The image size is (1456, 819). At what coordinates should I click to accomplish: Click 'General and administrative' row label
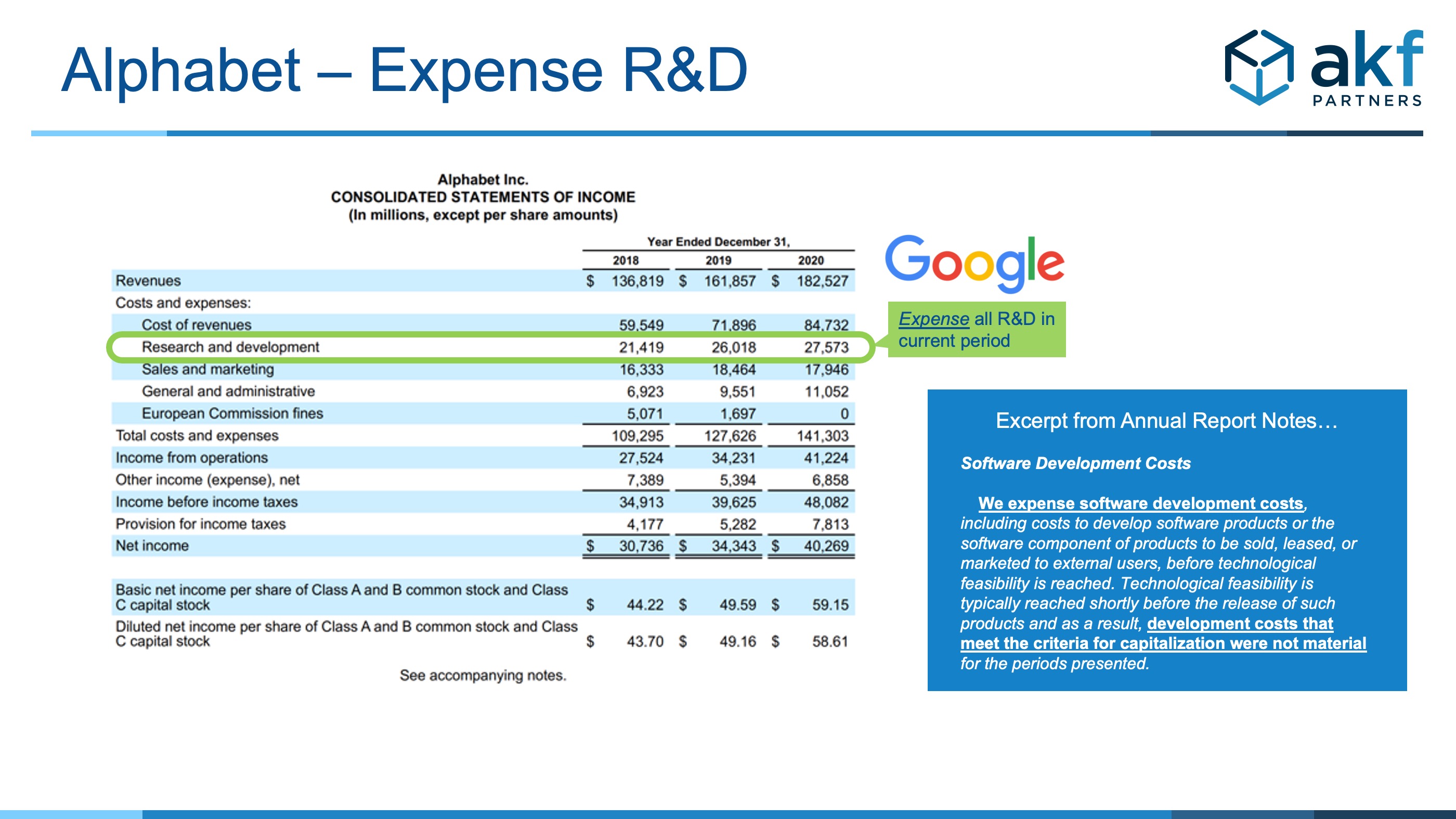click(228, 391)
